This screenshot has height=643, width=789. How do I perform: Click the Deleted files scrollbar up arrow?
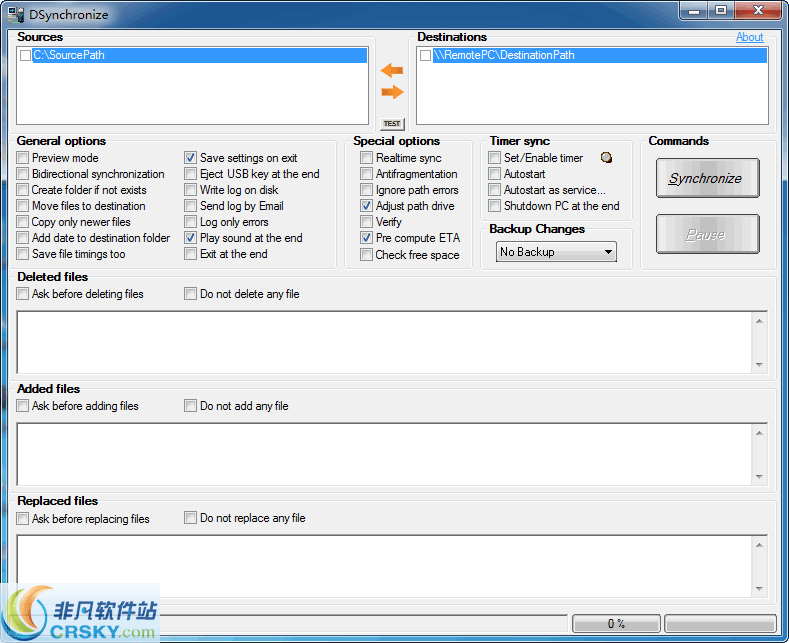pos(759,321)
